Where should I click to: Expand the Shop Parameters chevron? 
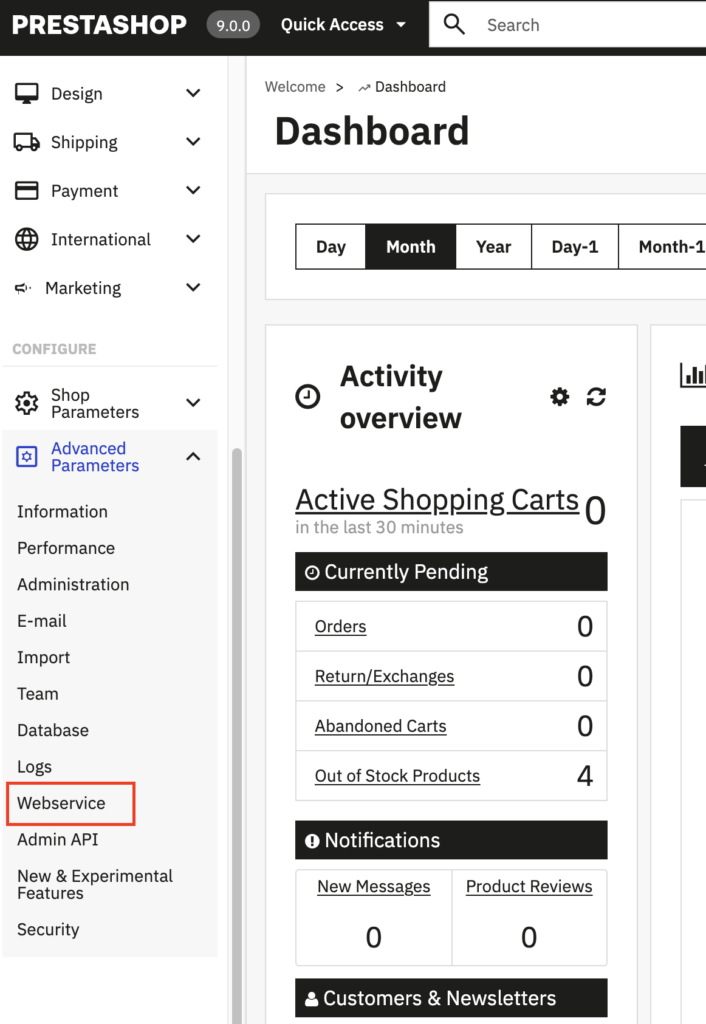point(193,404)
